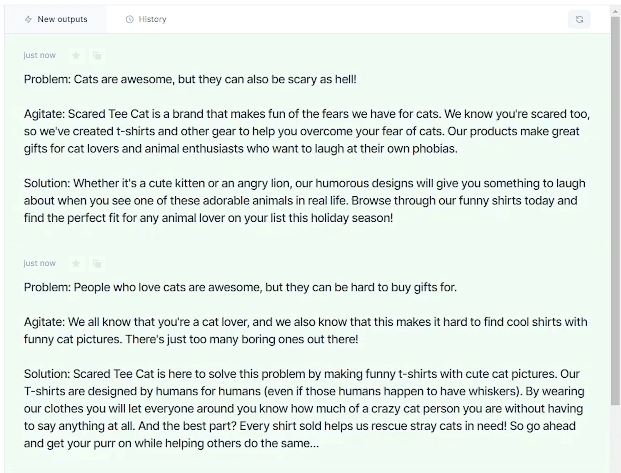Open the History tab
The image size is (621, 473).
tap(146, 19)
